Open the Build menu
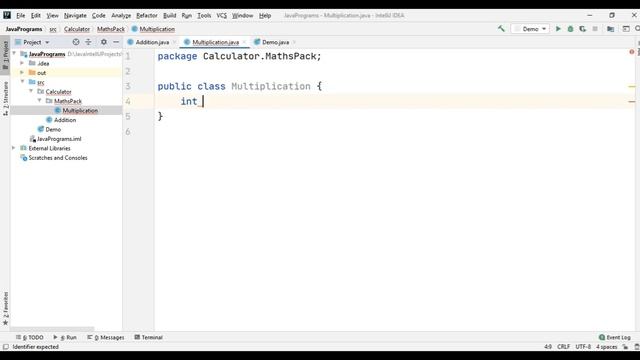Screen dimensions: 640x360 [169, 16]
